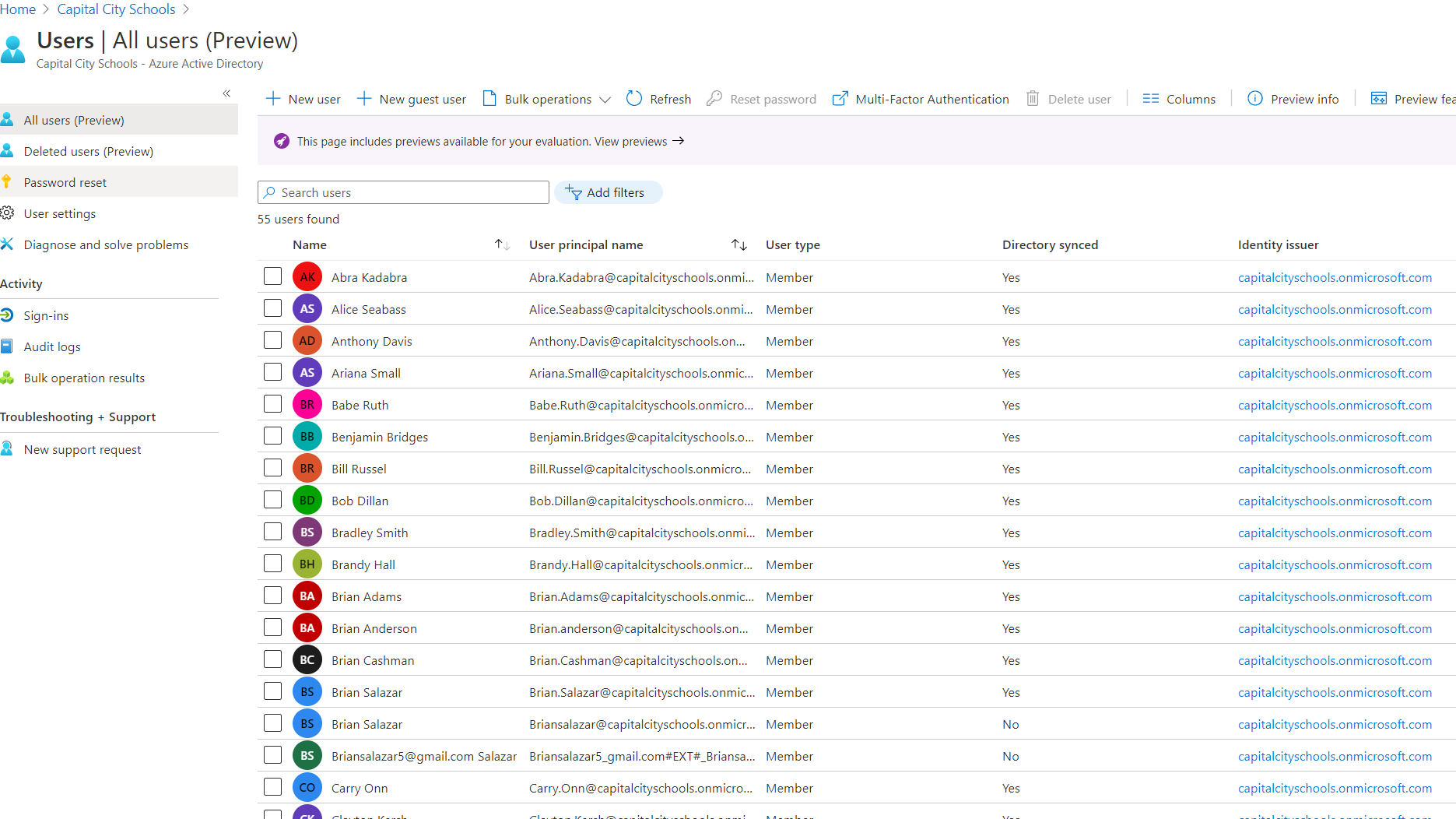The image size is (1456, 819).
Task: Click Carry Onn's CO avatar
Action: tap(307, 788)
